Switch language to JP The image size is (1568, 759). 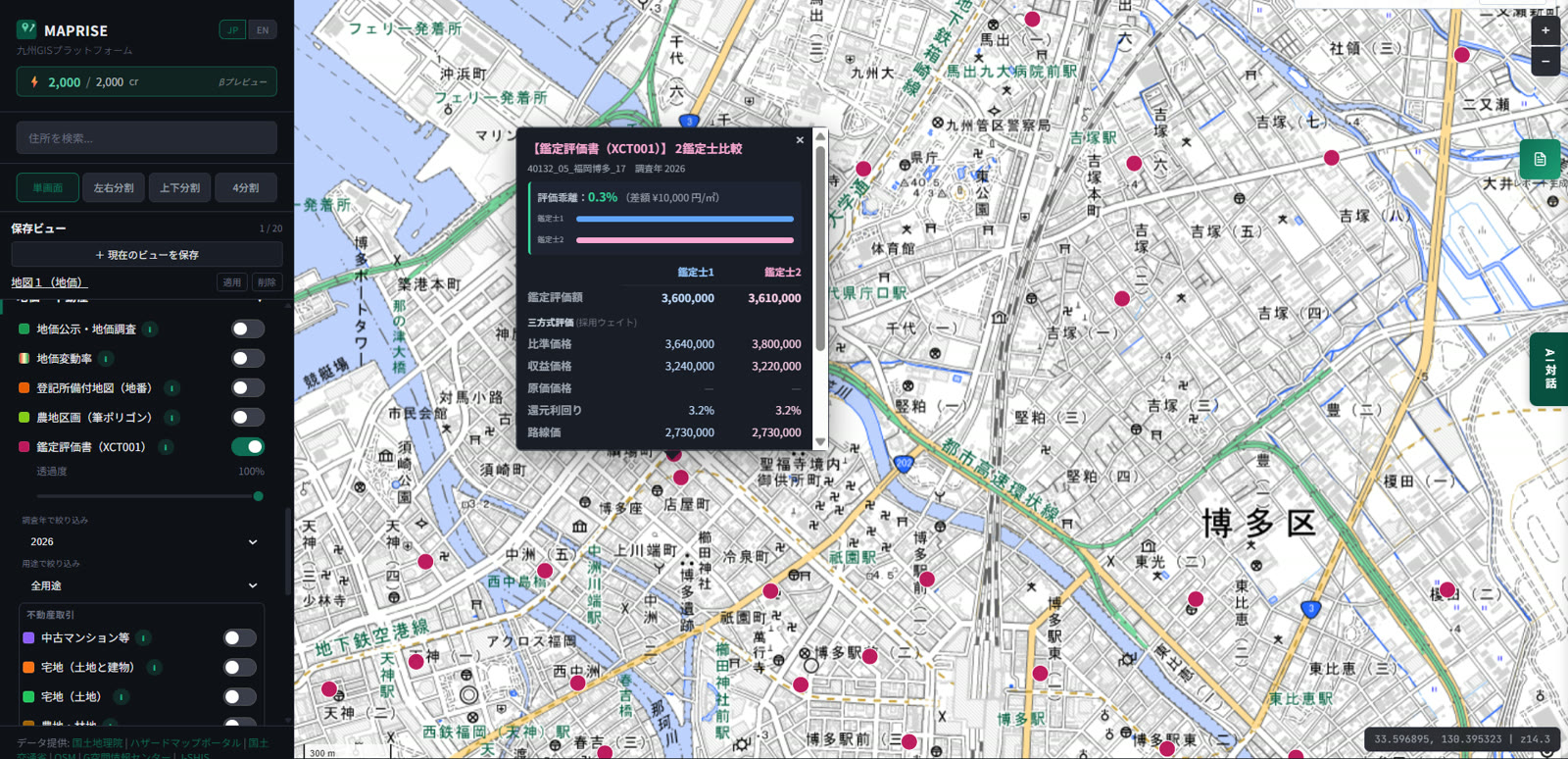pos(233,30)
